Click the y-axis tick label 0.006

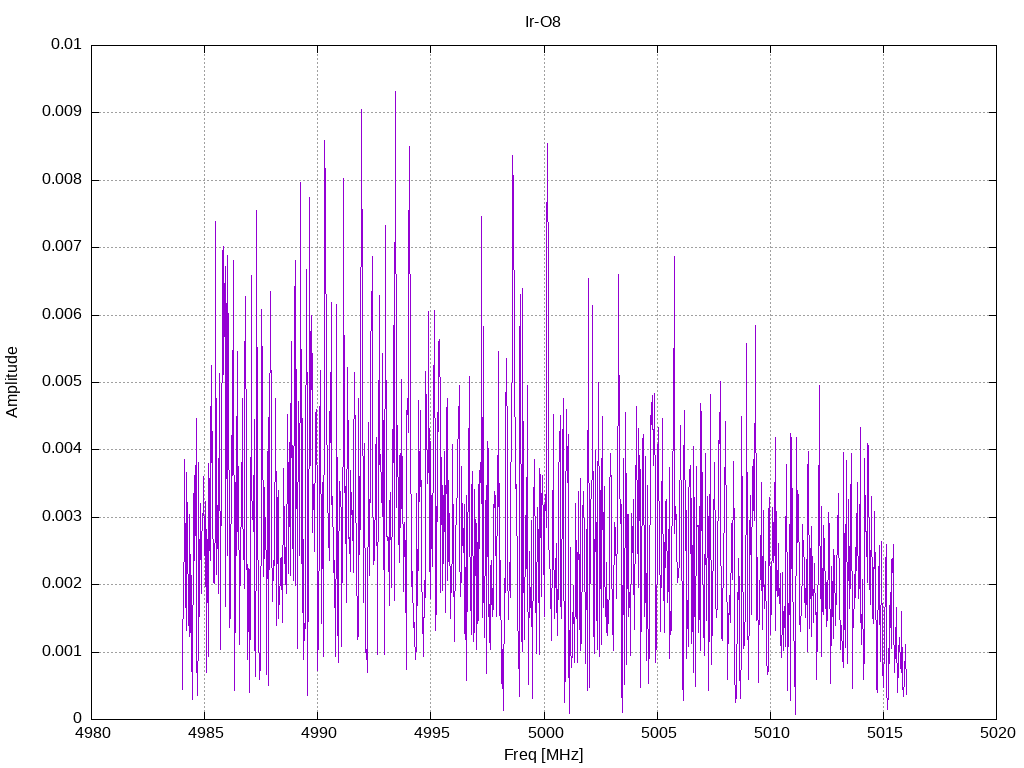(62, 315)
